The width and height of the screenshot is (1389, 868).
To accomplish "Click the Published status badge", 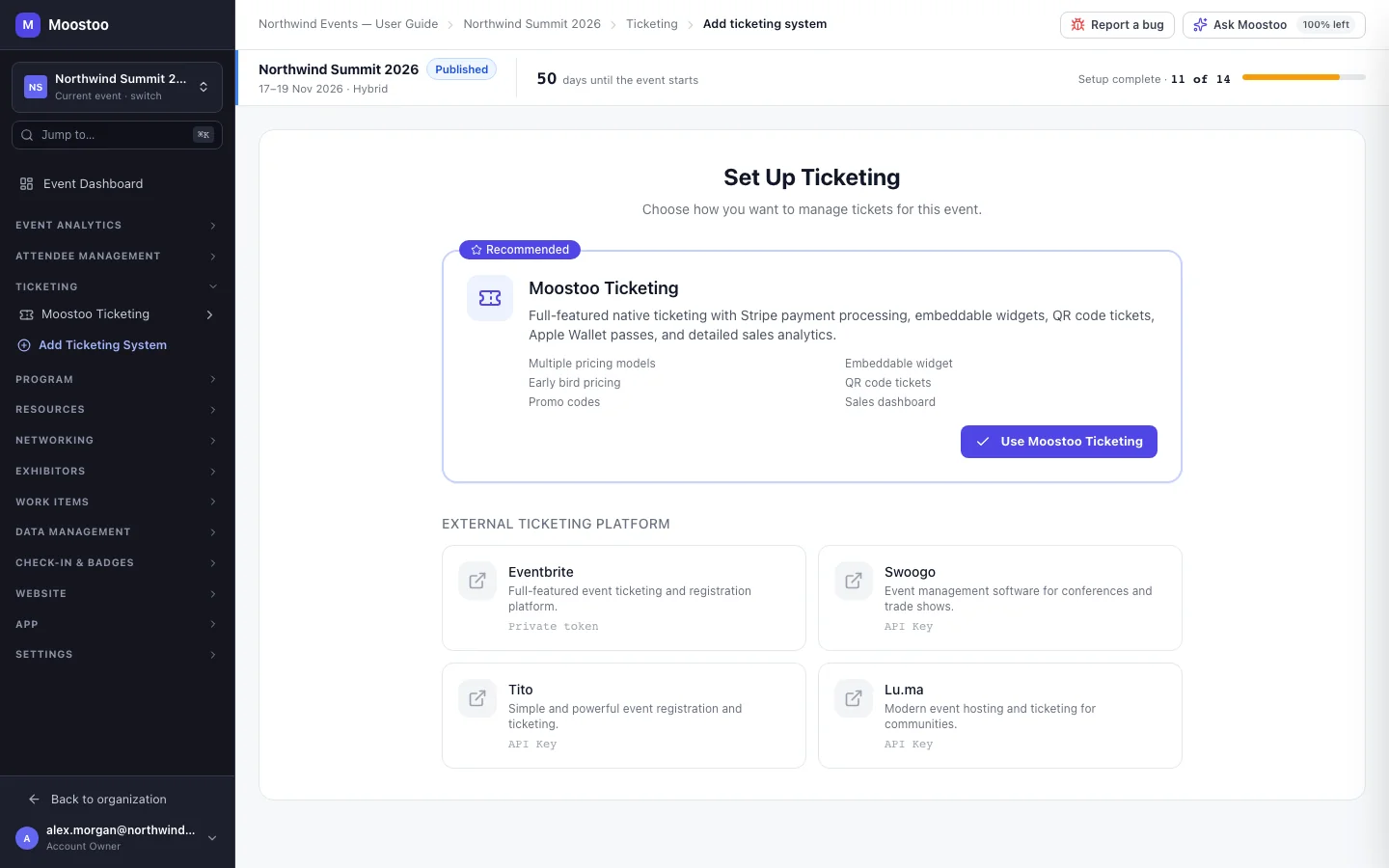I will (461, 69).
